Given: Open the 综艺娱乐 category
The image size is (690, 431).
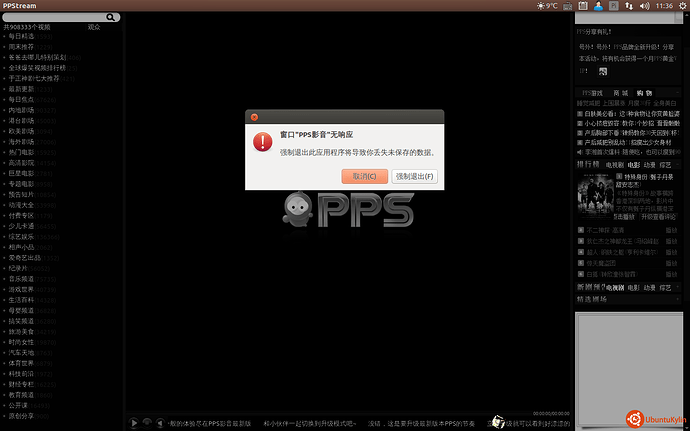Looking at the screenshot, I should 21,237.
